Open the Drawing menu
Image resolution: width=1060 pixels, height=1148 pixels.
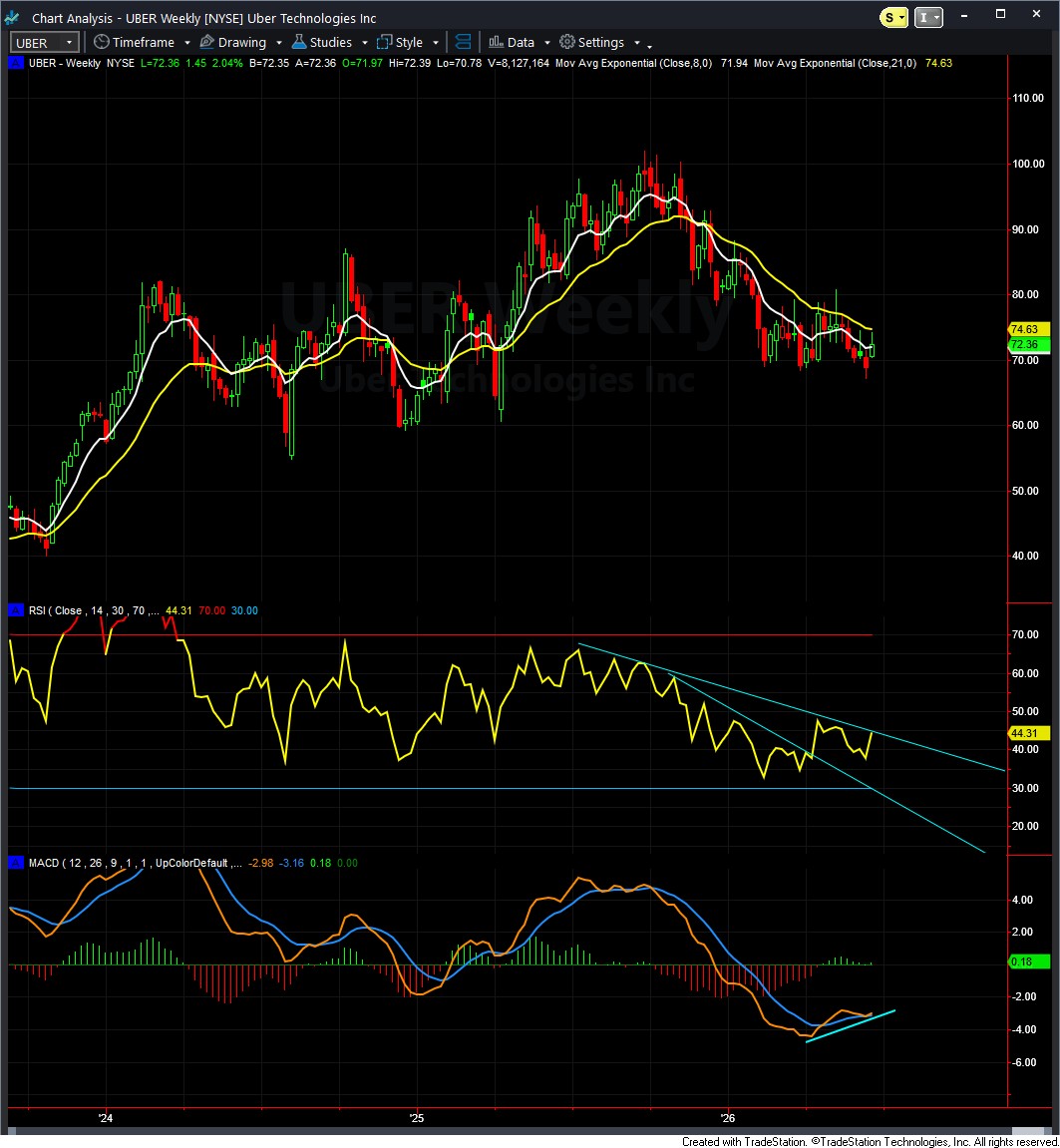coord(241,43)
